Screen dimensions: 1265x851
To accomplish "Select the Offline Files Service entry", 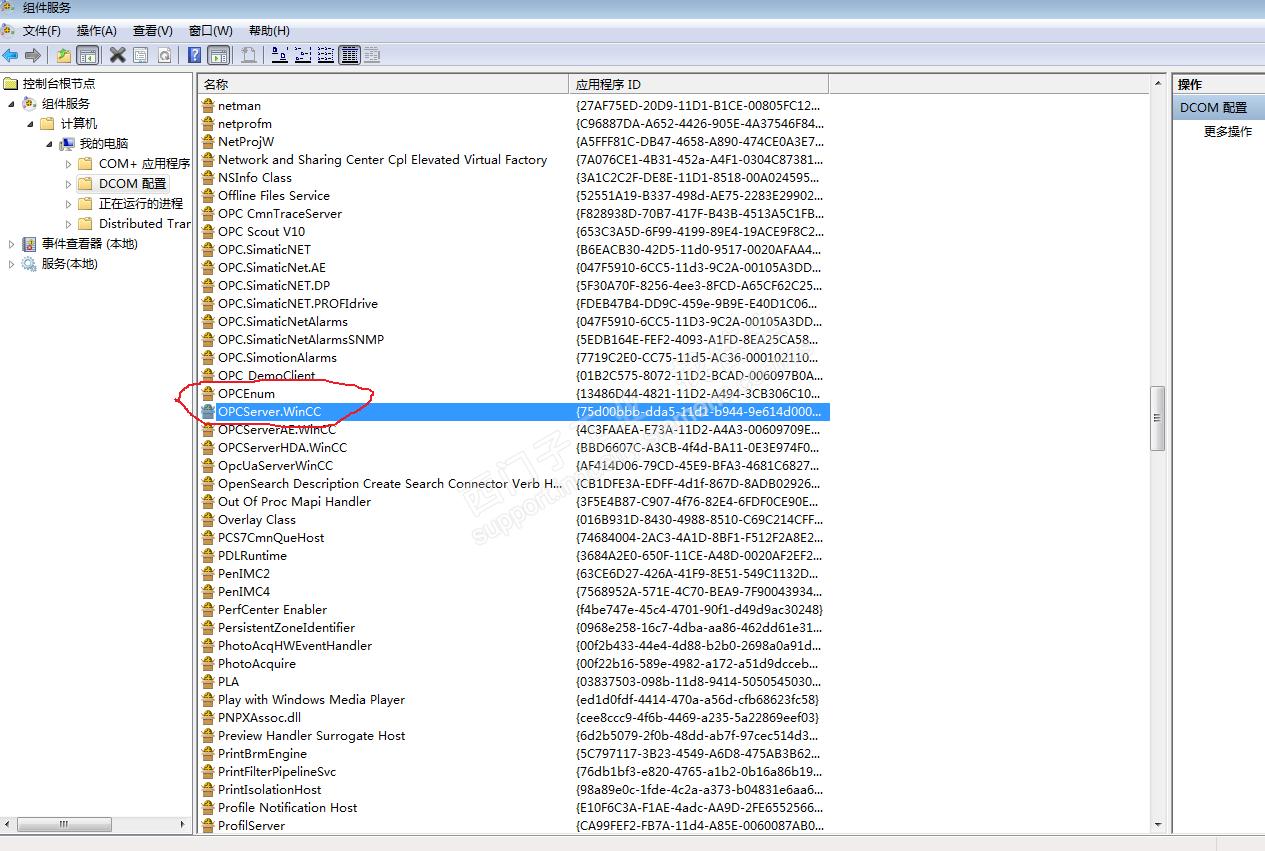I will click(274, 196).
